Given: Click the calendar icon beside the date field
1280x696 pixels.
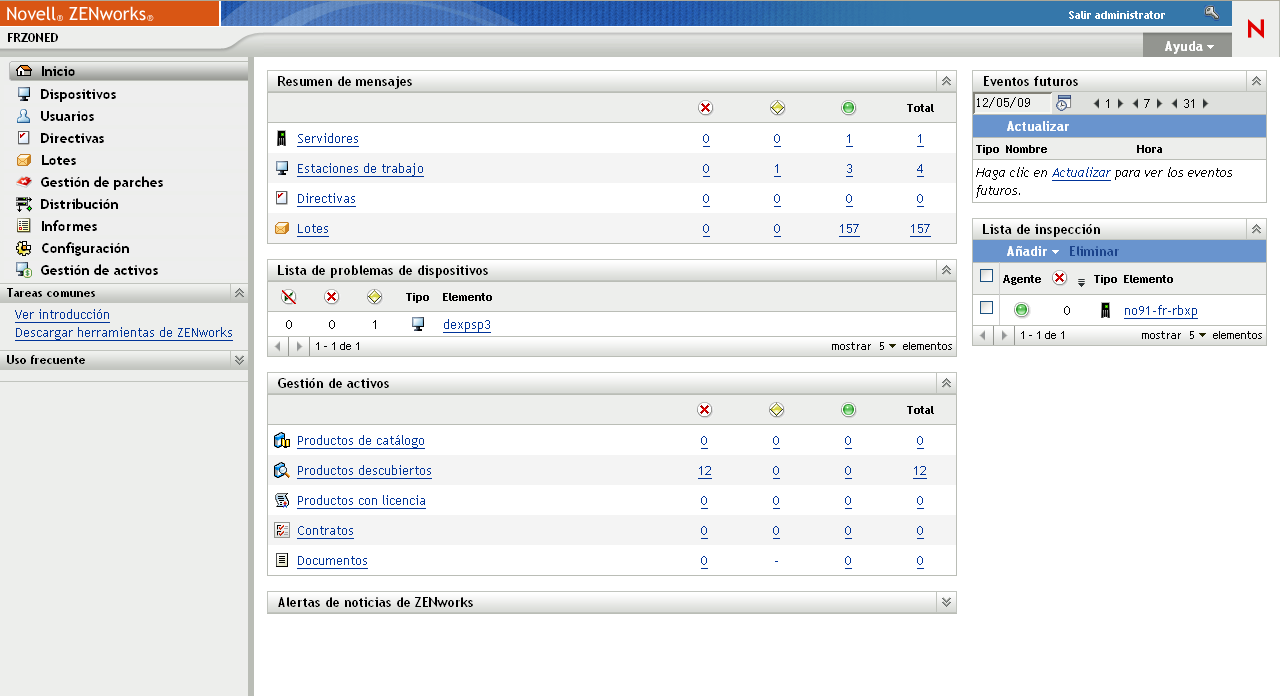Looking at the screenshot, I should click(x=1063, y=103).
